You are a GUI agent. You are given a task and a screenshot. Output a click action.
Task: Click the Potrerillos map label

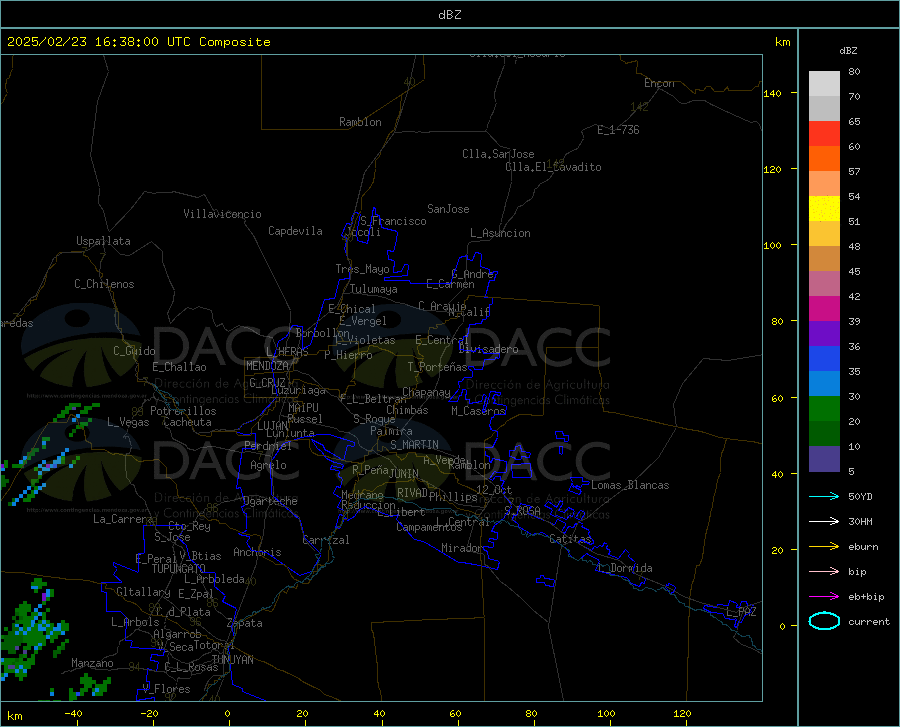pyautogui.click(x=183, y=411)
